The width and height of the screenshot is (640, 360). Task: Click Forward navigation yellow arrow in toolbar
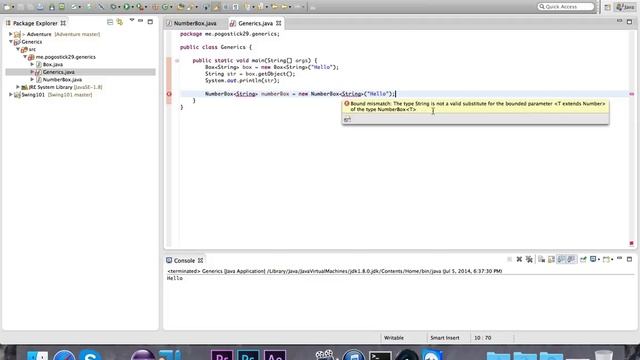[284, 7]
